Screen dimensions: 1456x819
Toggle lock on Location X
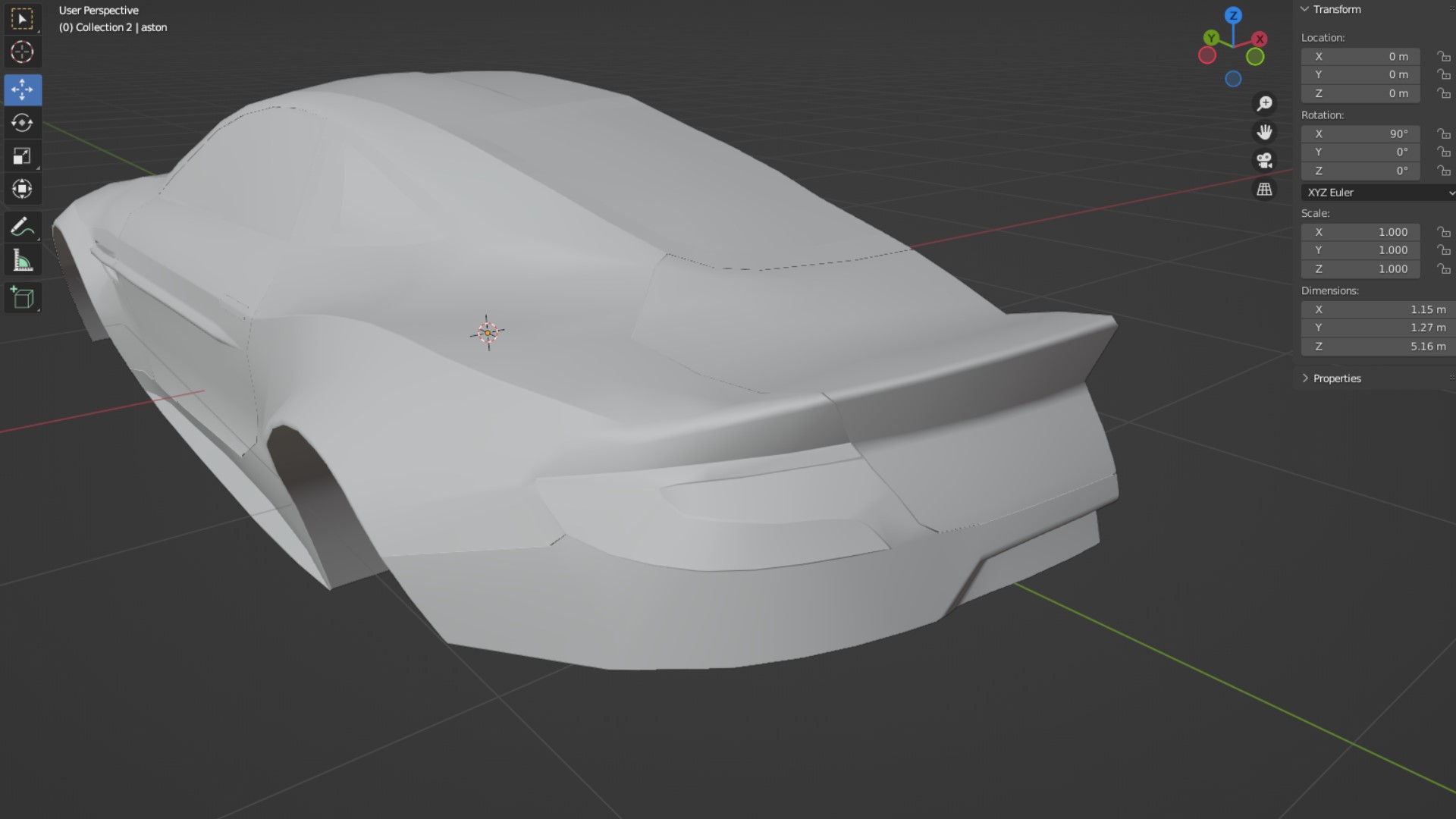coord(1443,57)
